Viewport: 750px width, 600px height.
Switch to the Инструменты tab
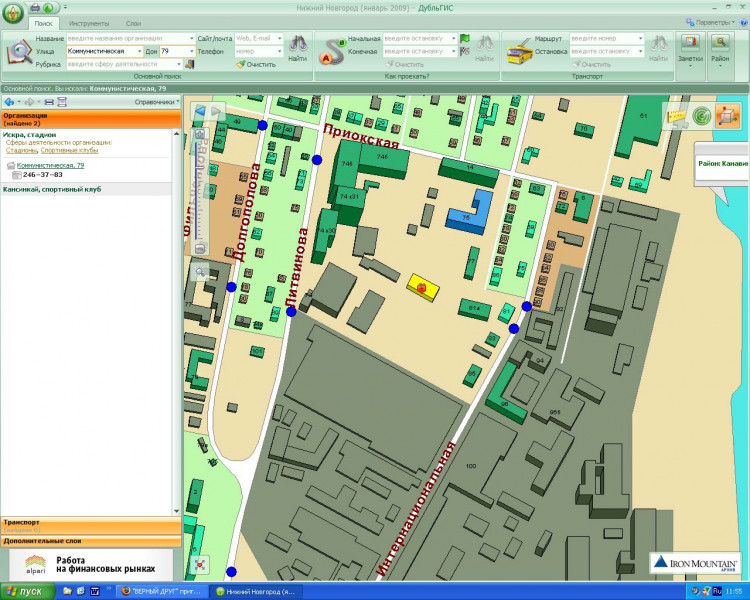(89, 22)
